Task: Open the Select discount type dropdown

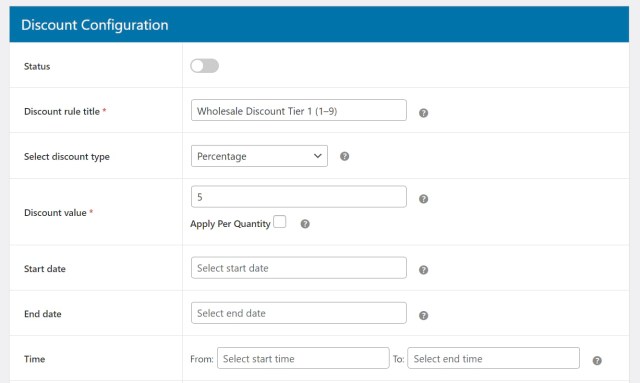Action: coord(259,156)
